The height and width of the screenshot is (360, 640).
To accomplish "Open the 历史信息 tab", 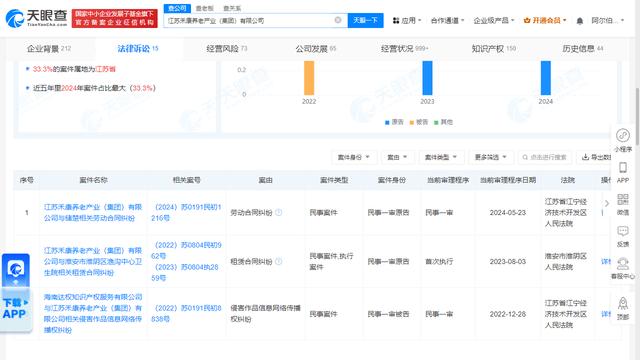I will click(x=582, y=49).
